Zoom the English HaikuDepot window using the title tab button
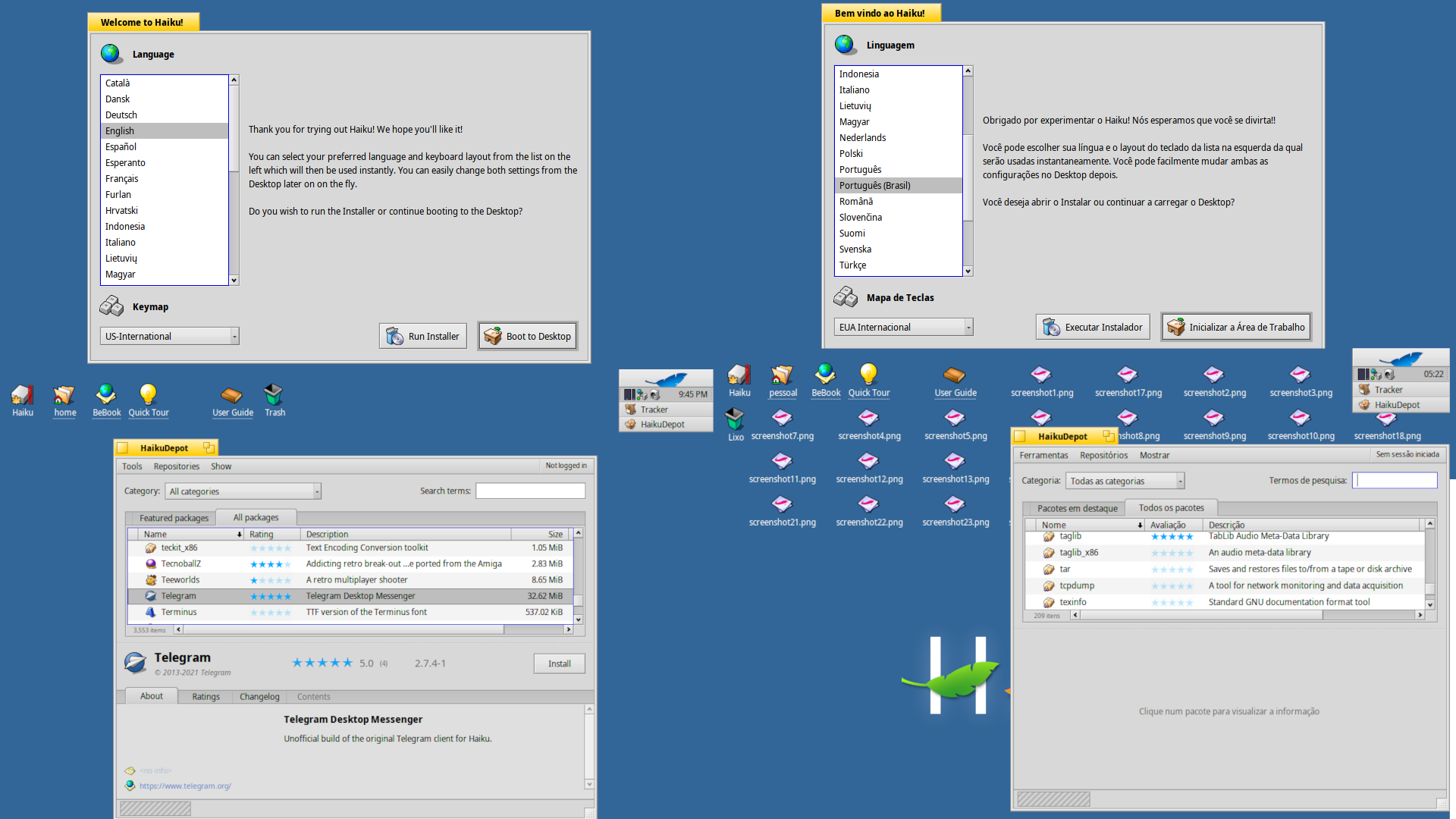Viewport: 1456px width, 819px height. pos(209,448)
